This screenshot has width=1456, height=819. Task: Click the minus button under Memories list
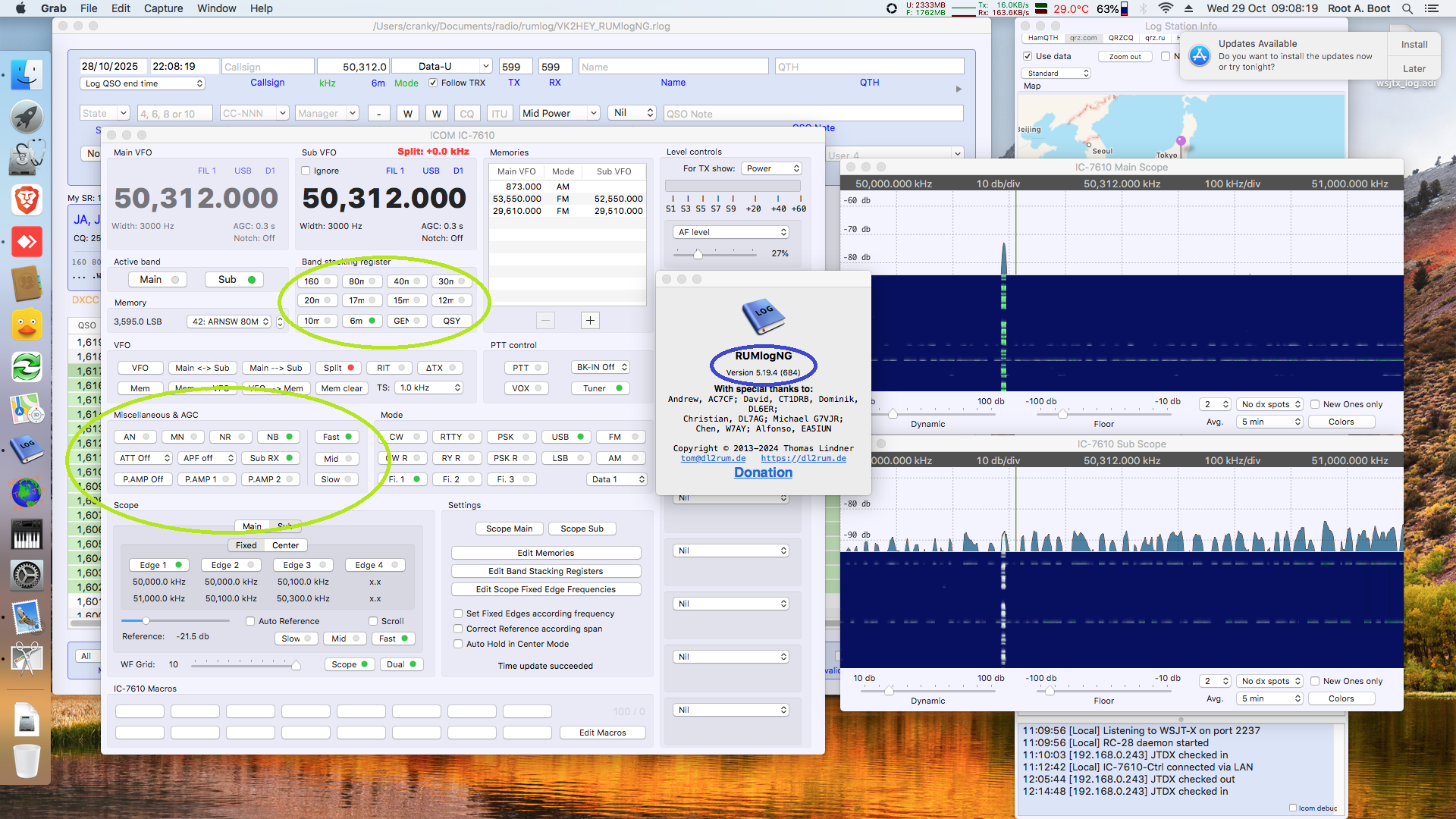pos(545,320)
